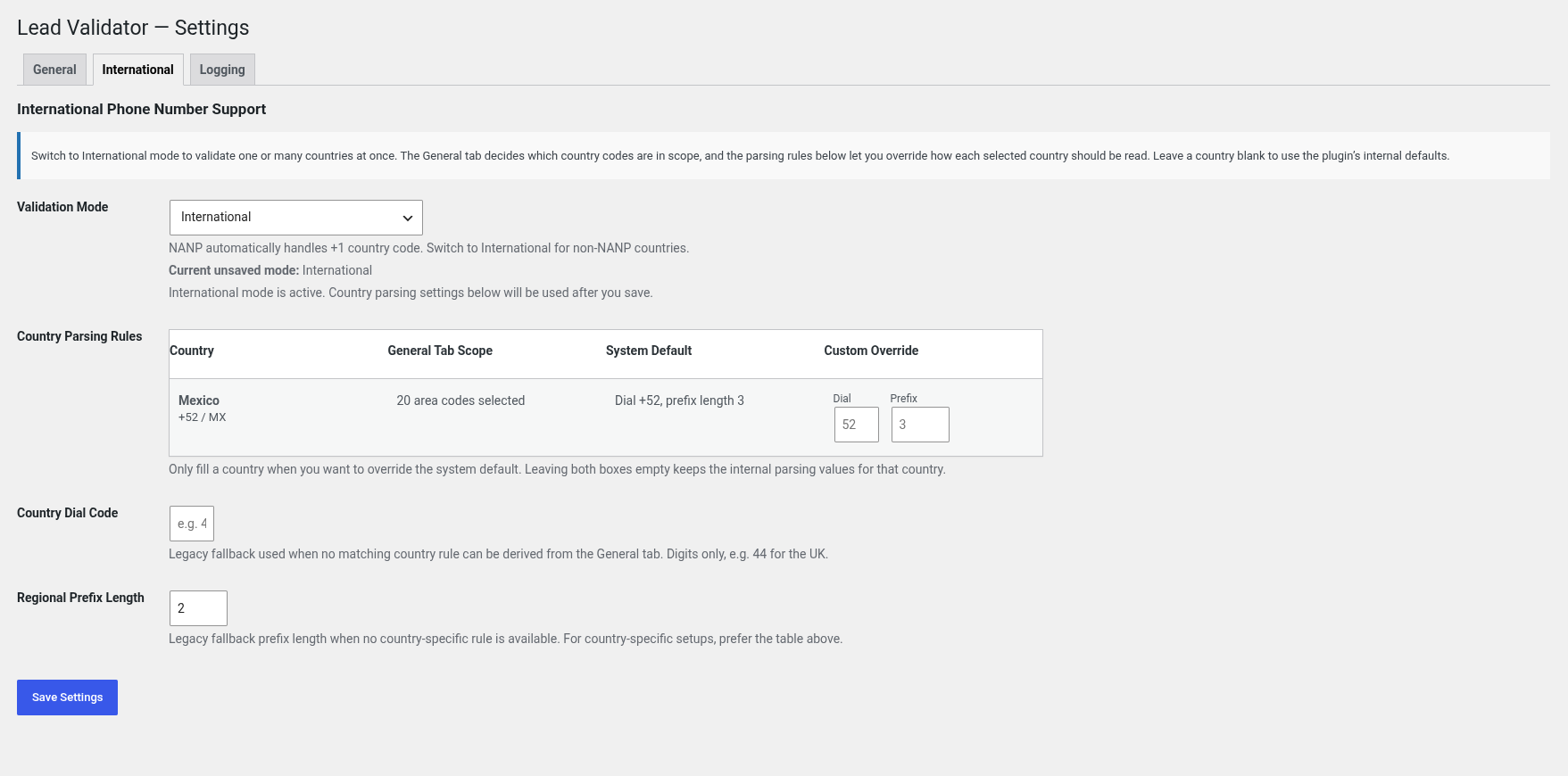1568x776 pixels.
Task: Save the settings with Save Settings
Action: (67, 698)
